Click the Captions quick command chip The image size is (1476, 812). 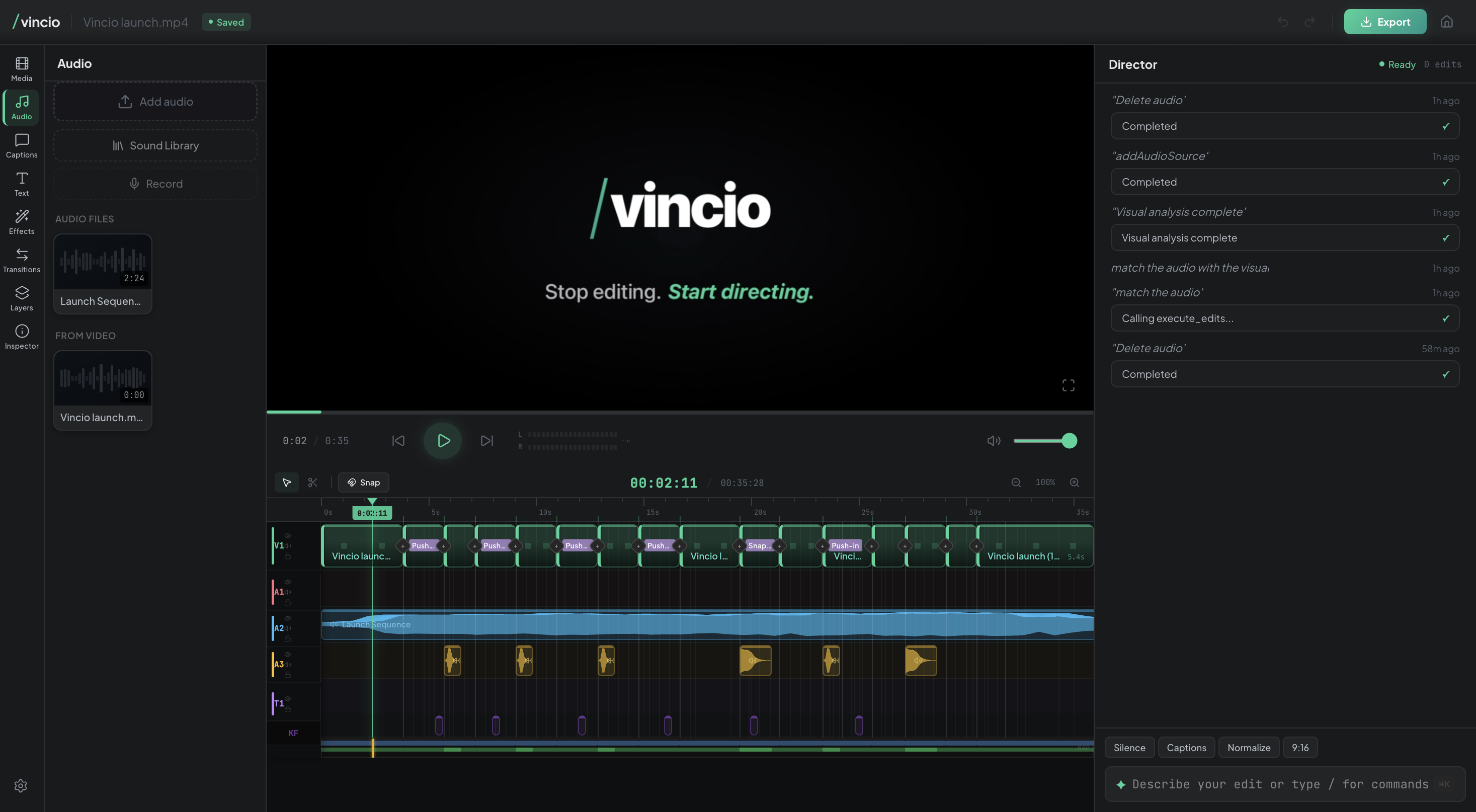point(1186,748)
